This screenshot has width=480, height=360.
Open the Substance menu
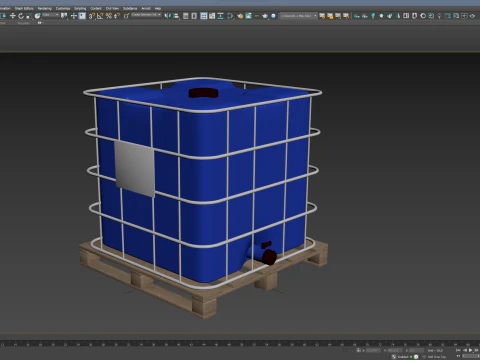pyautogui.click(x=130, y=8)
